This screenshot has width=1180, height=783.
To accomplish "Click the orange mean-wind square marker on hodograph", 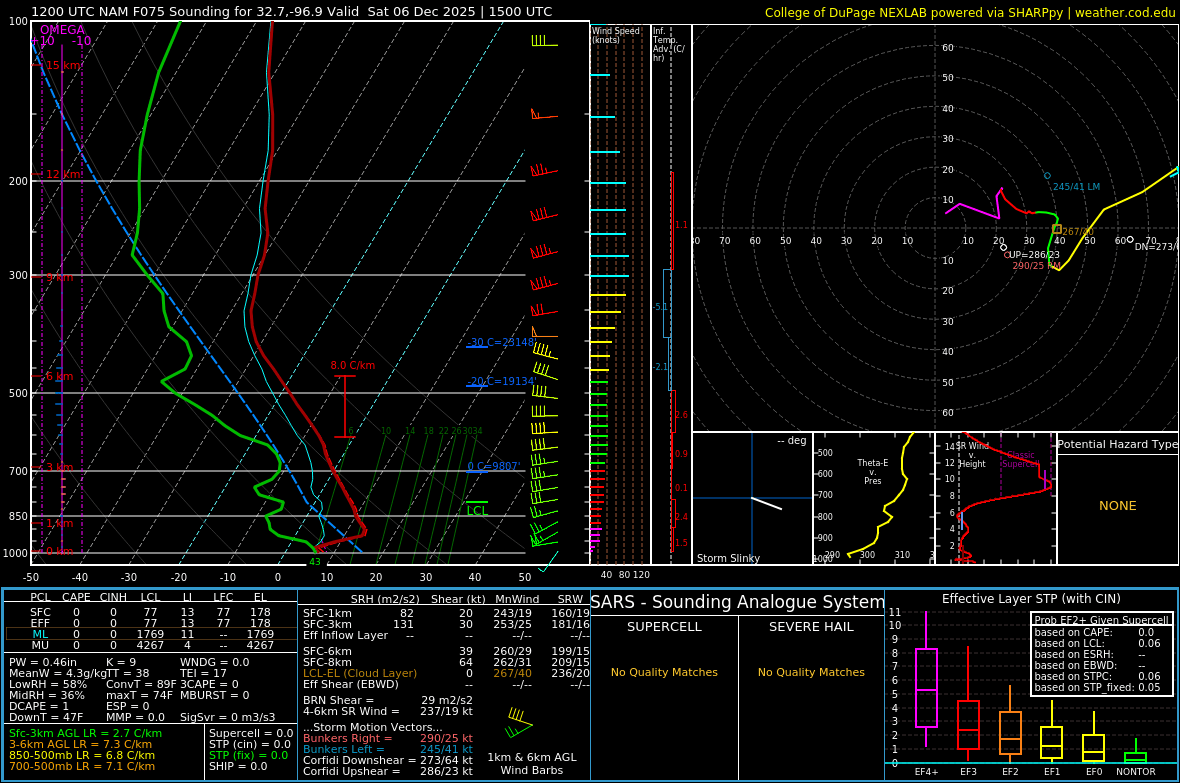I will (1057, 229).
